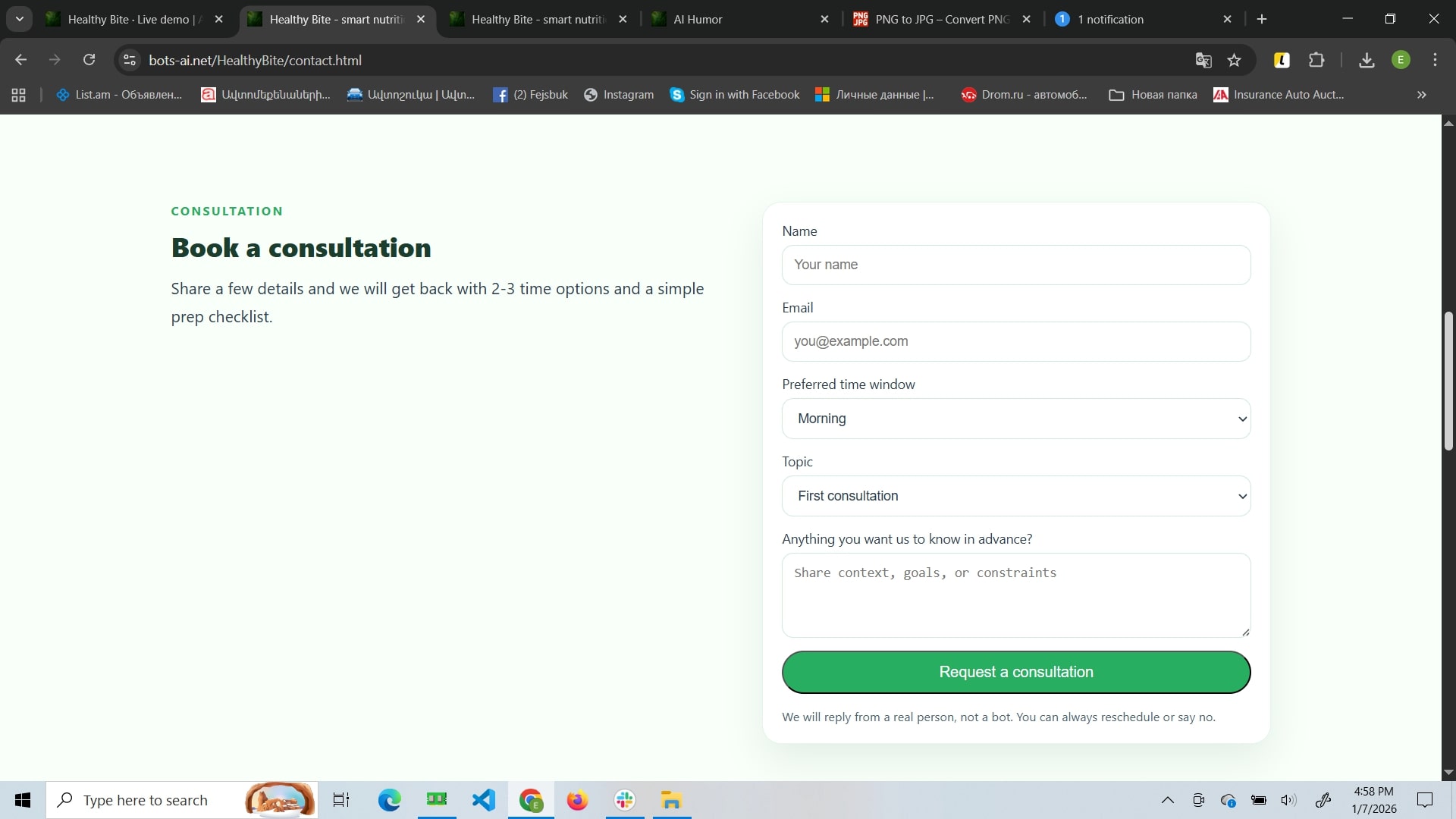Image resolution: width=1456 pixels, height=819 pixels.
Task: Open the Topic dropdown showing First consultation
Action: click(x=1015, y=496)
